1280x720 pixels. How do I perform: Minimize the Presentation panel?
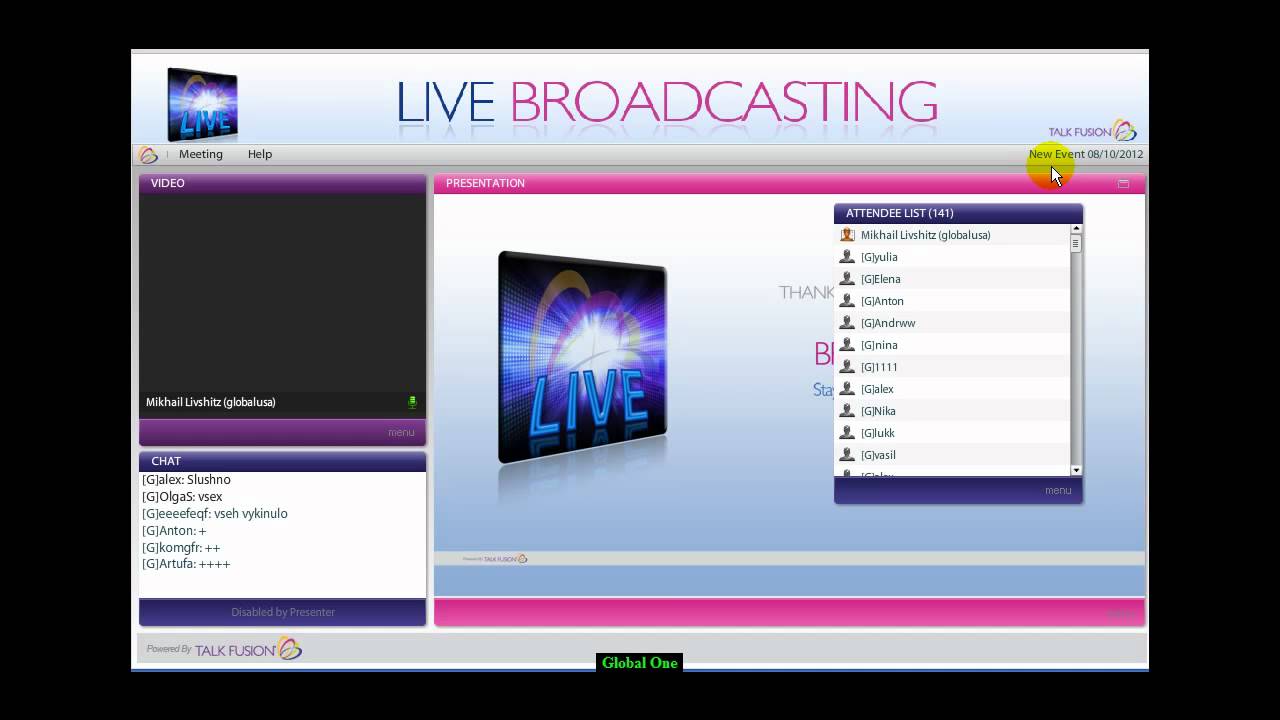click(1123, 184)
